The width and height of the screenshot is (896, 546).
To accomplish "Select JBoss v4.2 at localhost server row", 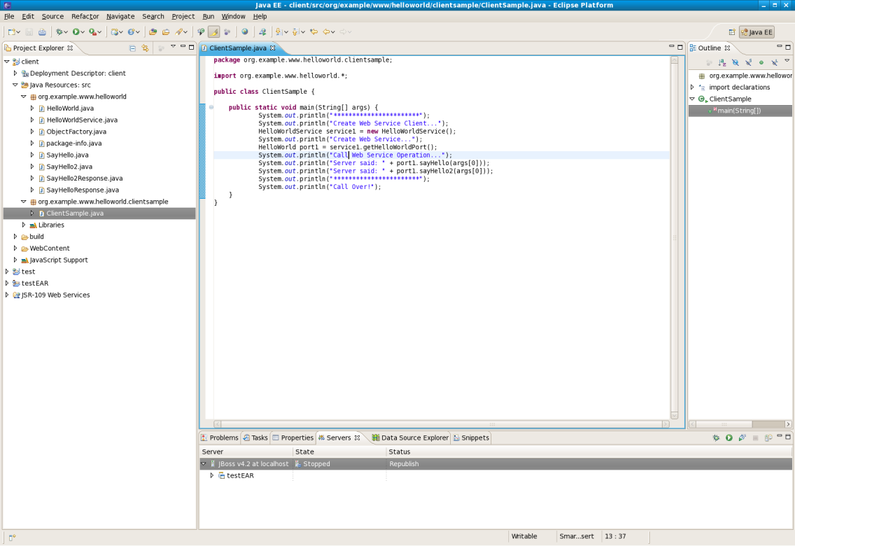I will [x=249, y=464].
